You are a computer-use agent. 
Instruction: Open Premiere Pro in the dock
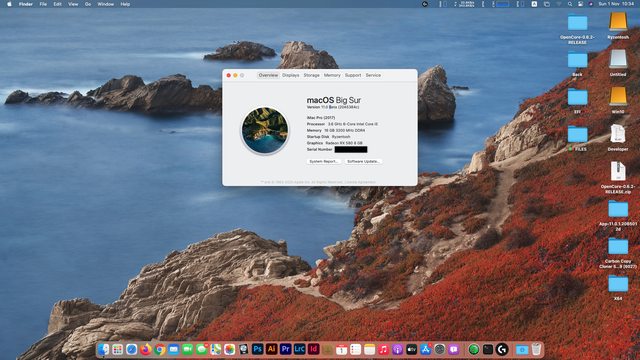click(285, 349)
